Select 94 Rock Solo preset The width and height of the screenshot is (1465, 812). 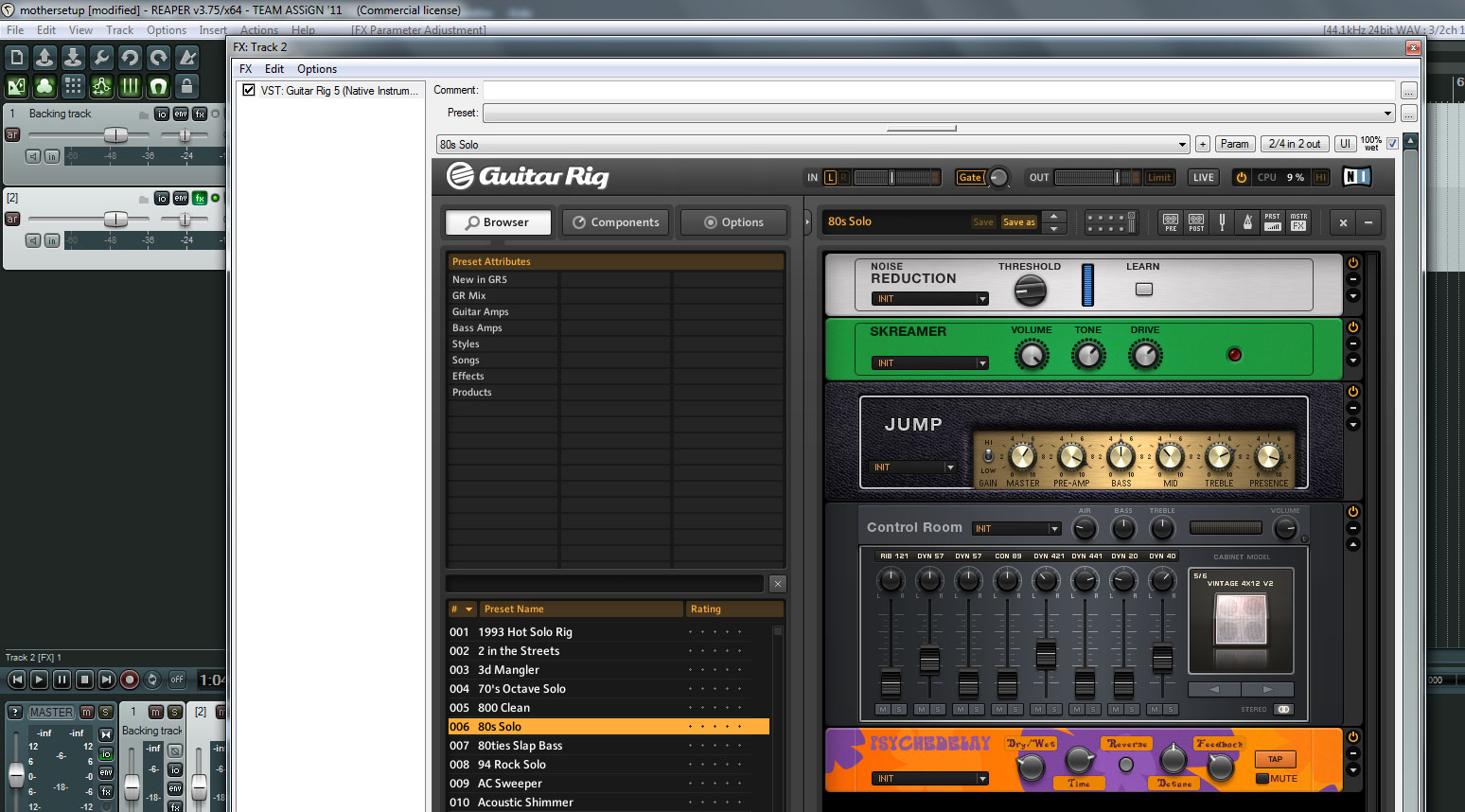pyautogui.click(x=609, y=765)
